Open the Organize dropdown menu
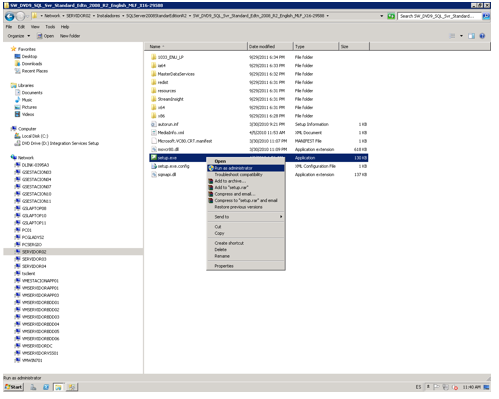The image size is (499, 399). point(19,36)
